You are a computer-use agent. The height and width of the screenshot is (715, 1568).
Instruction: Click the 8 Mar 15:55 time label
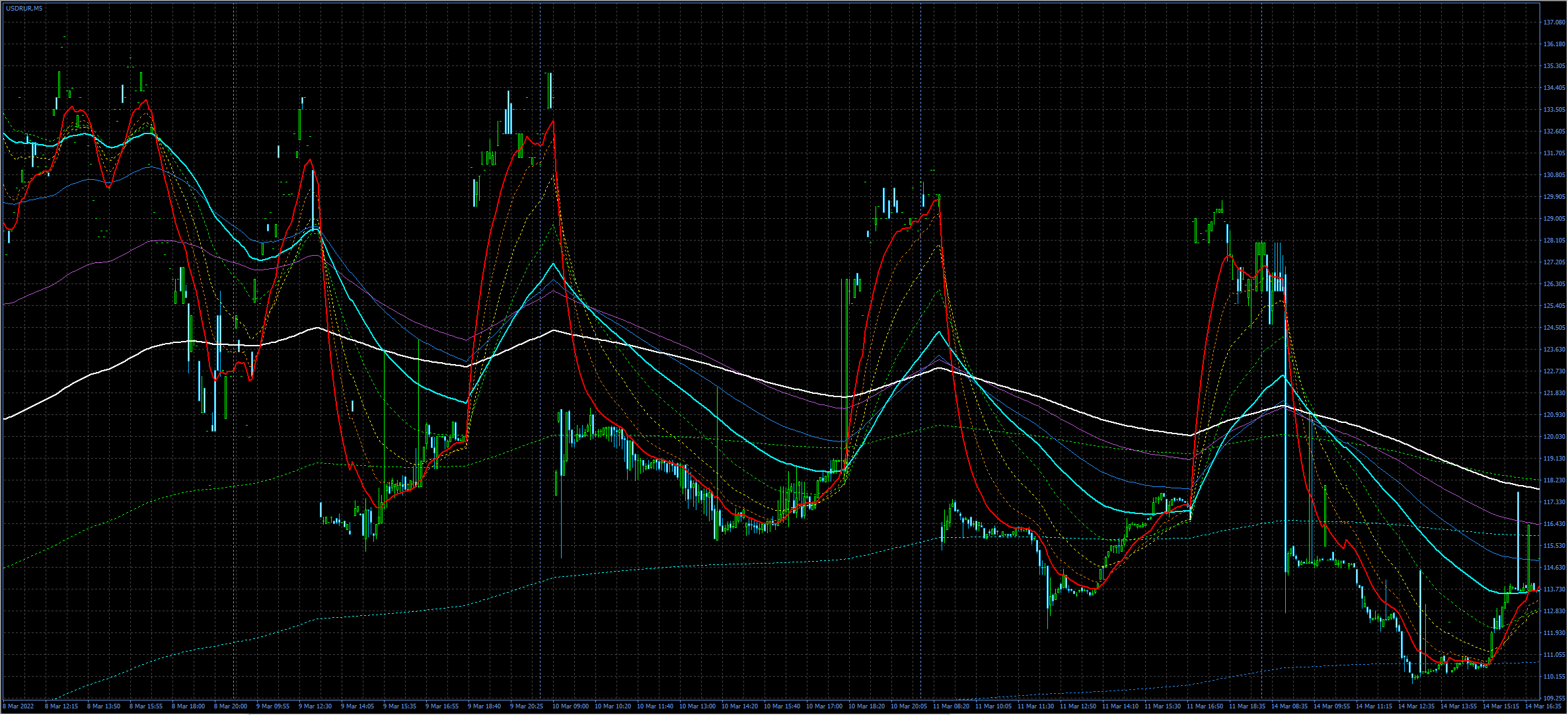[x=147, y=706]
